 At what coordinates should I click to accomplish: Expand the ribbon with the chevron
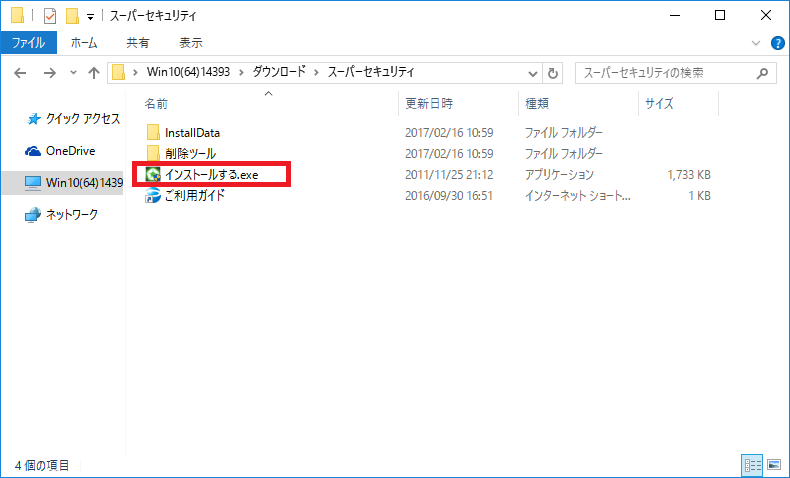coord(756,43)
